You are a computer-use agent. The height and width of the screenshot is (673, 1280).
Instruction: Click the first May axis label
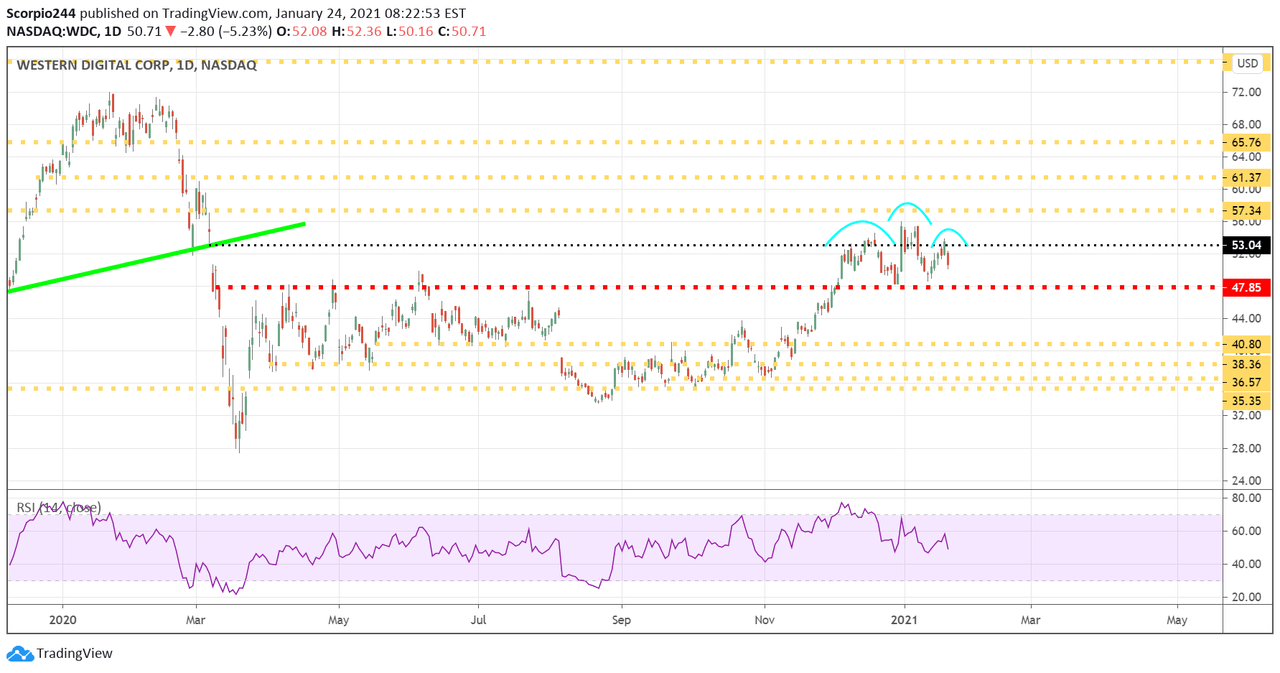(x=339, y=619)
